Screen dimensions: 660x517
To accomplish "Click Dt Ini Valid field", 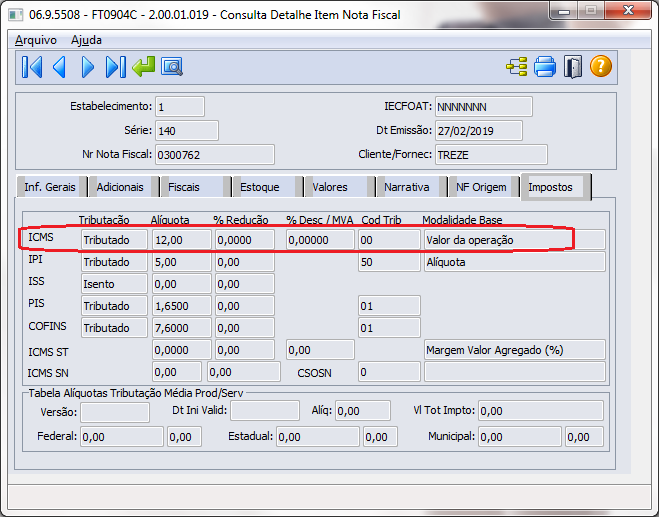I will pos(265,410).
